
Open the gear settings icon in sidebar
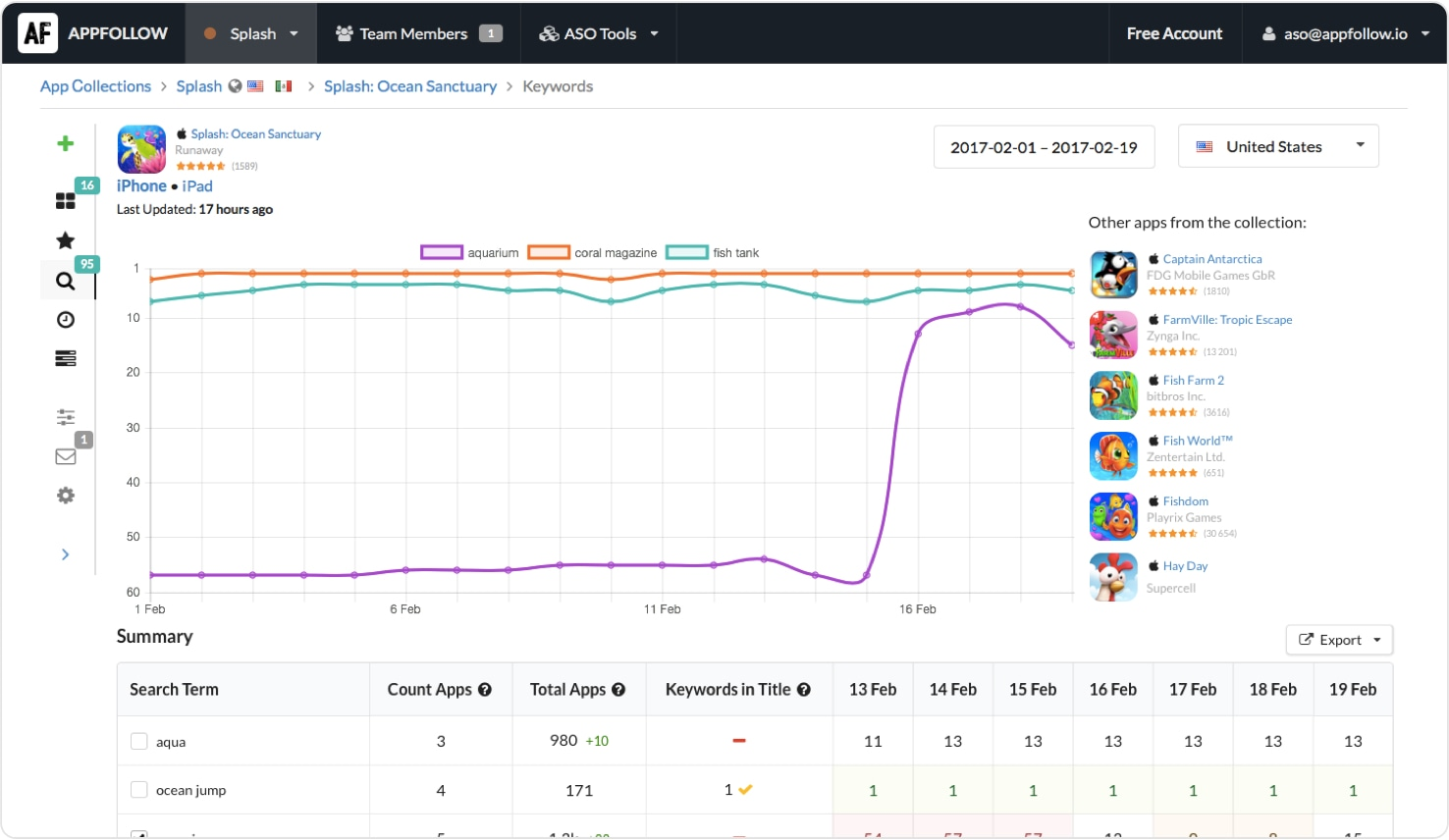tap(66, 496)
